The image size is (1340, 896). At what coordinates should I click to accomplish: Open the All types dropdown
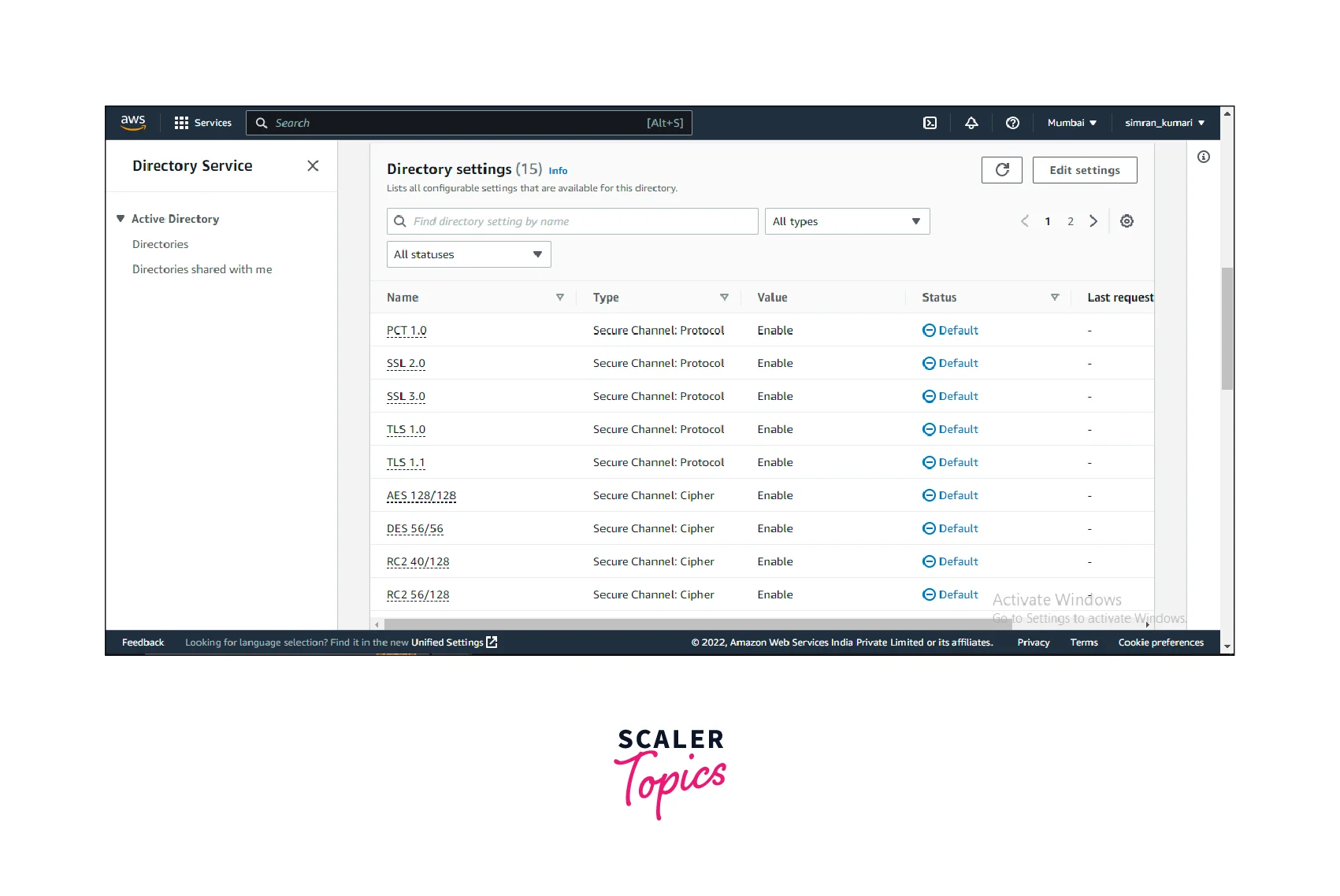tap(847, 221)
